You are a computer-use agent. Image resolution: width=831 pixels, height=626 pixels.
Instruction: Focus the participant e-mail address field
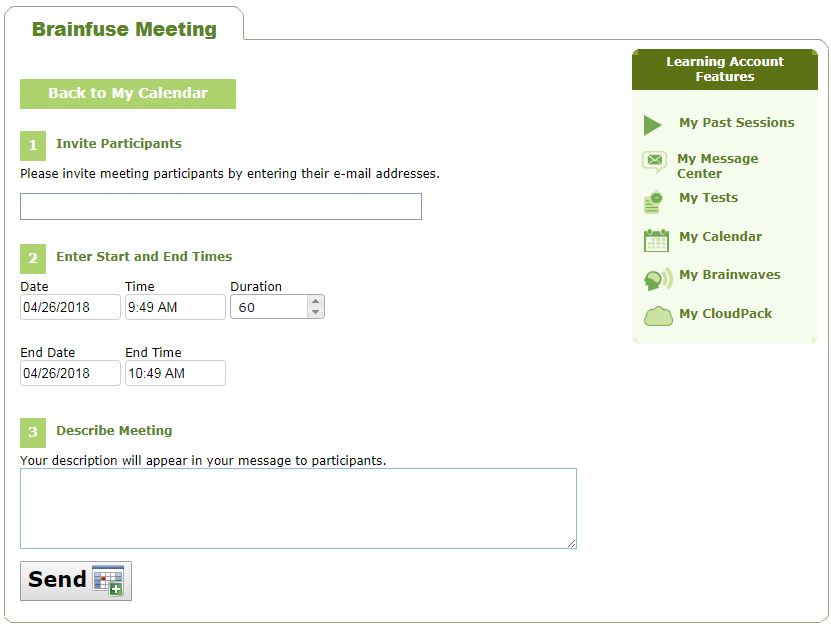pyautogui.click(x=221, y=207)
